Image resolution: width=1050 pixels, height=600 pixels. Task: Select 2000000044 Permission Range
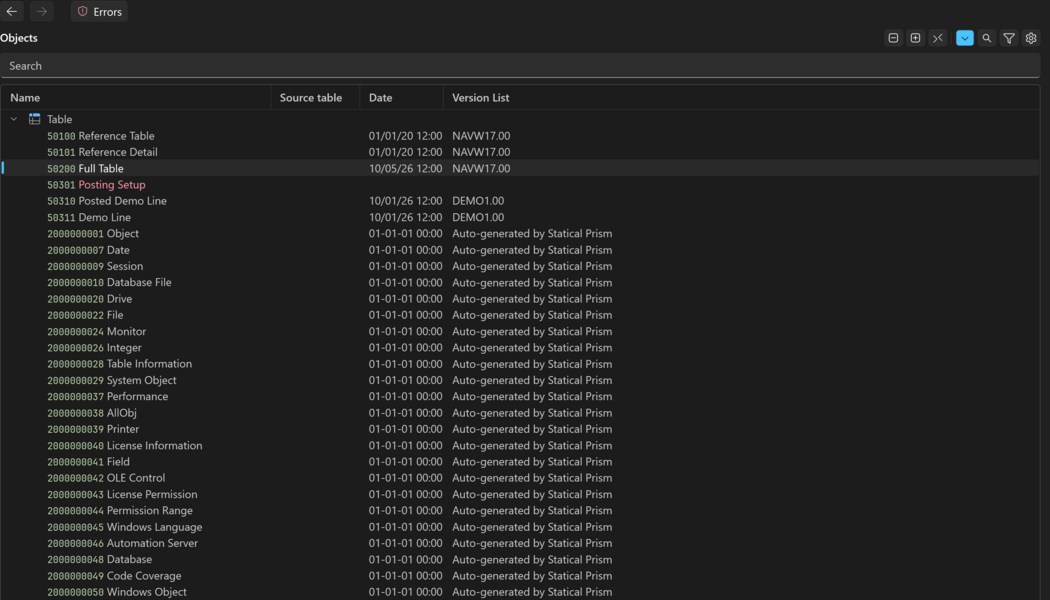pos(120,510)
